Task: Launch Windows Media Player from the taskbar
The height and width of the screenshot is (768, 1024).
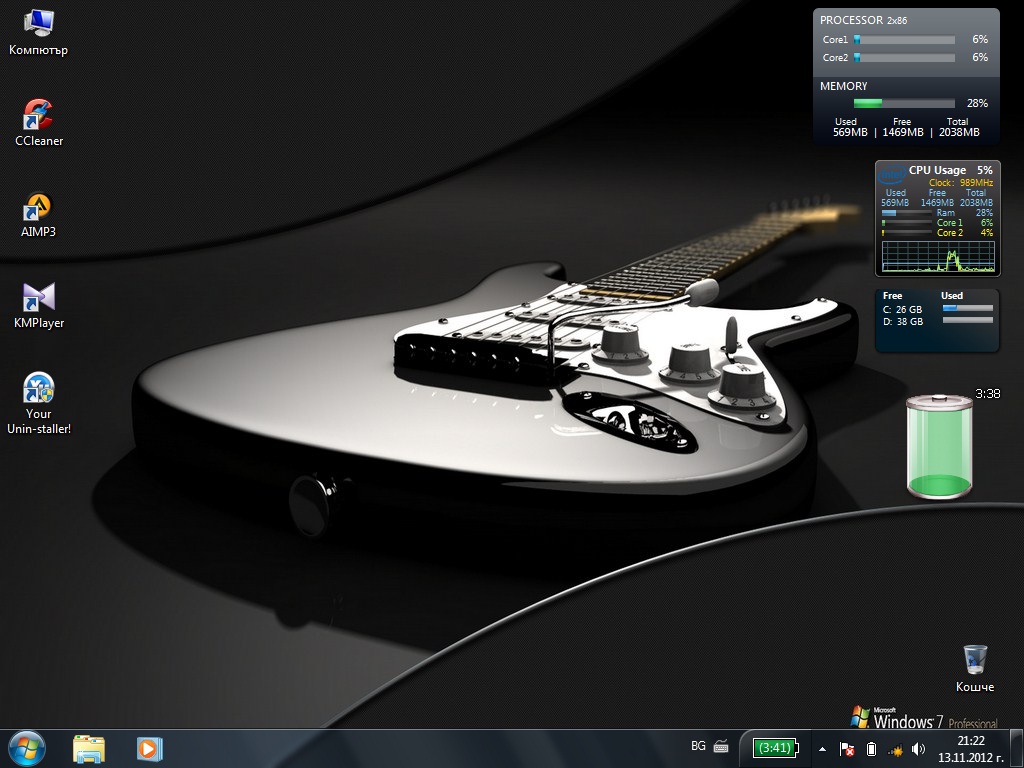Action: coord(150,749)
